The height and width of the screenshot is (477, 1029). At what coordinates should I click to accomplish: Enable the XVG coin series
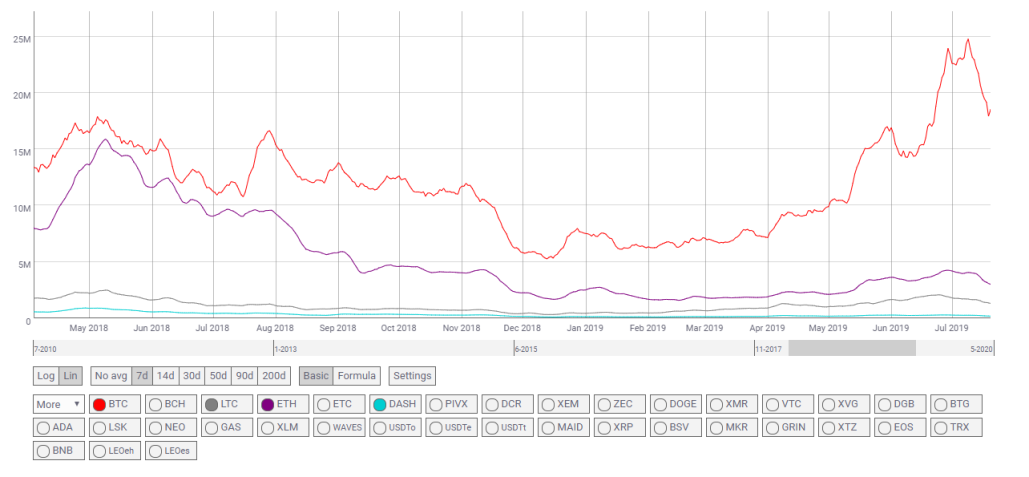pyautogui.click(x=843, y=404)
